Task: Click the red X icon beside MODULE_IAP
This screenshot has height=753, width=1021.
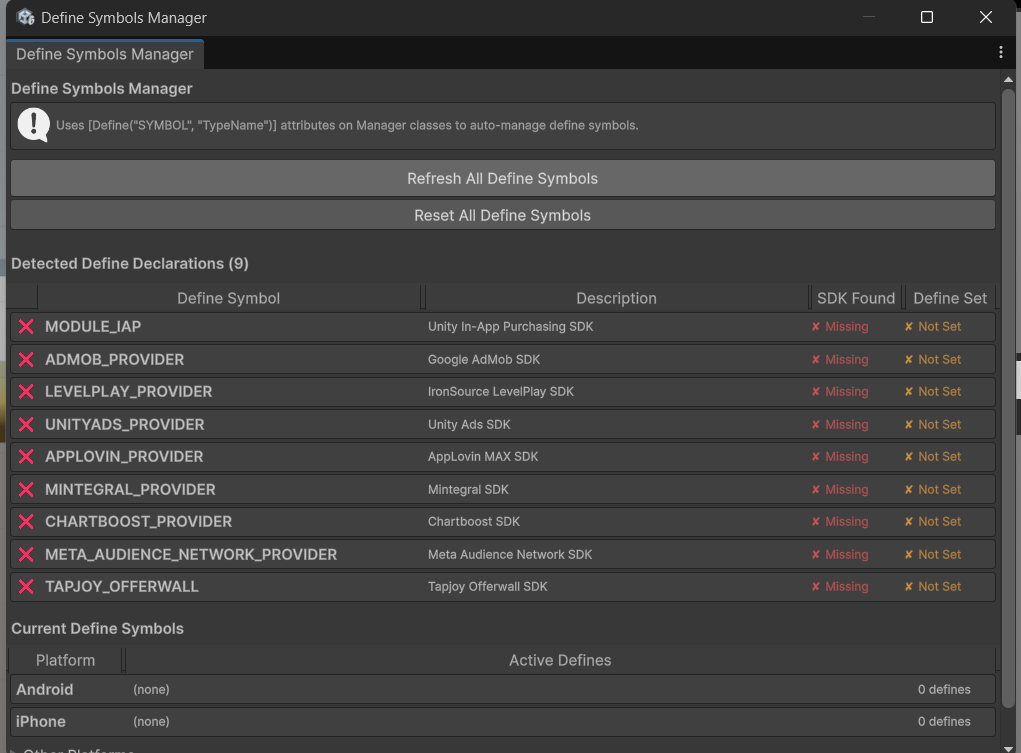Action: [x=26, y=327]
